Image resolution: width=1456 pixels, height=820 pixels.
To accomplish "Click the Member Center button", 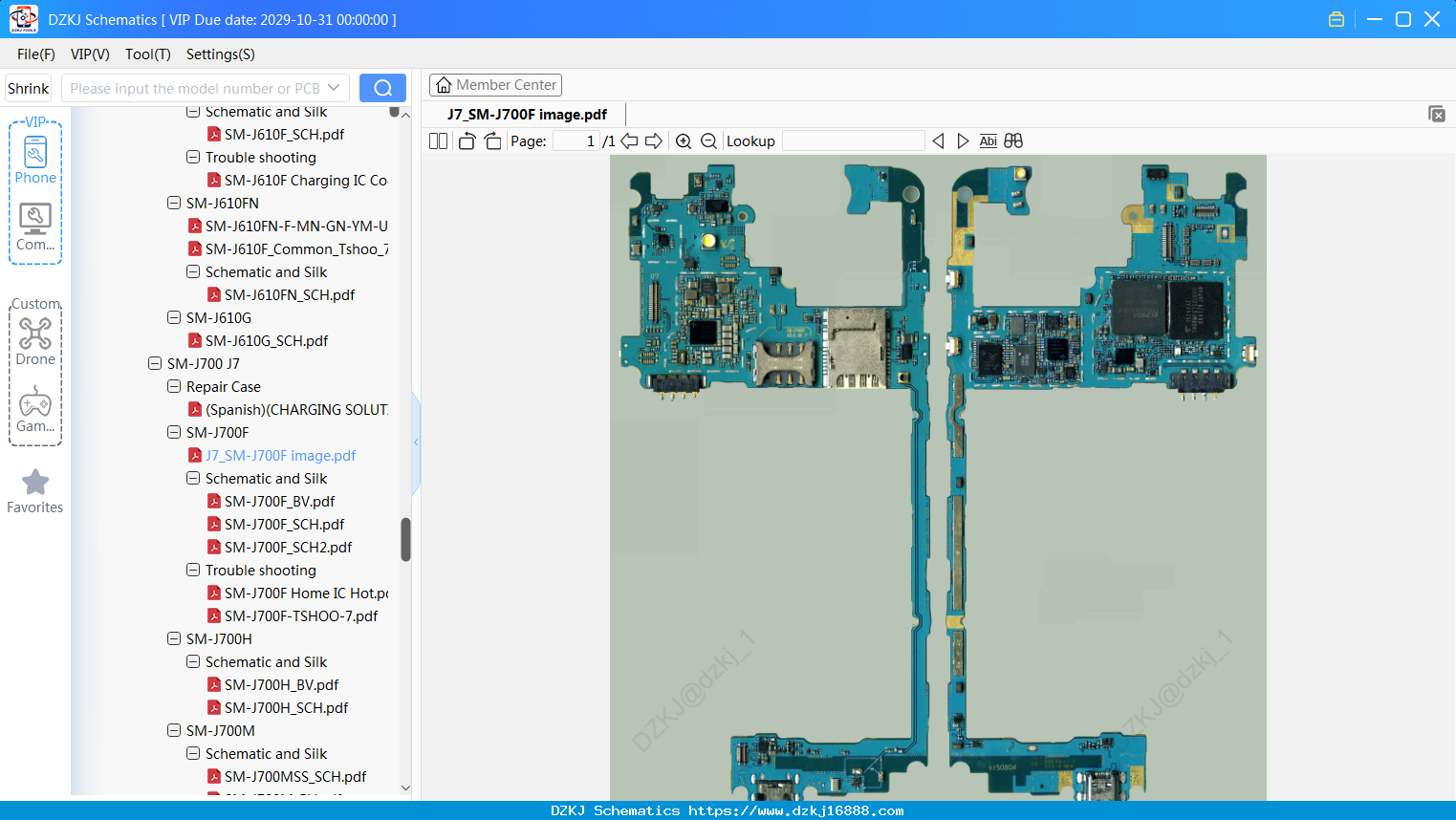I will (495, 85).
